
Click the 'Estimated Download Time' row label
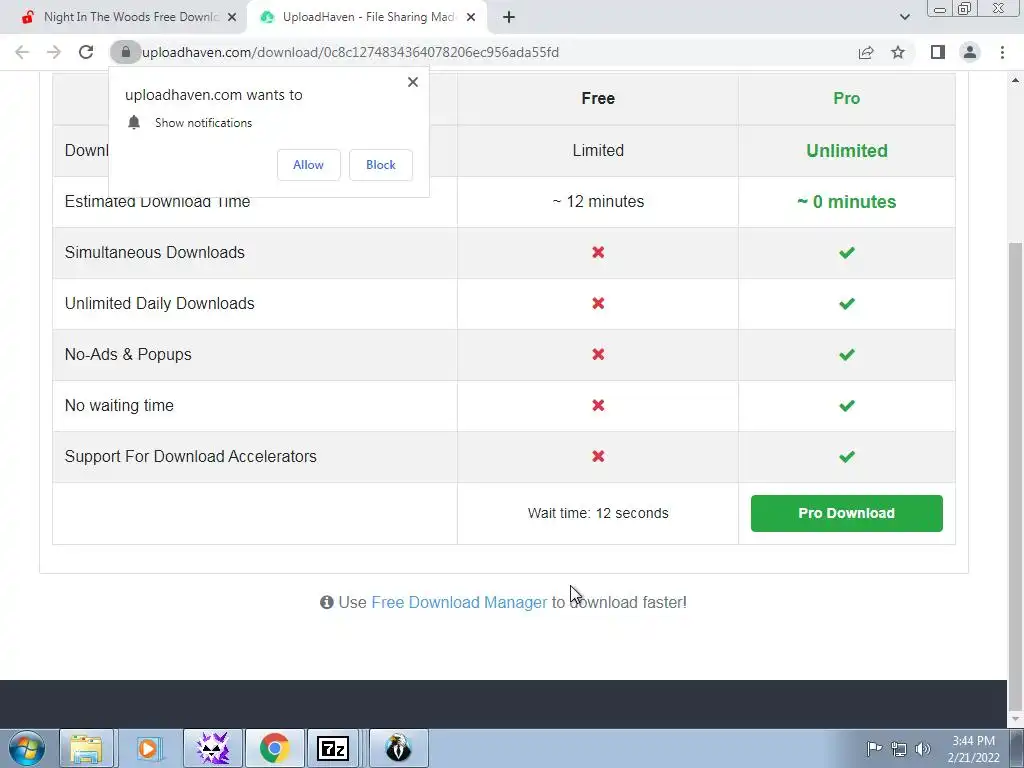coord(157,202)
